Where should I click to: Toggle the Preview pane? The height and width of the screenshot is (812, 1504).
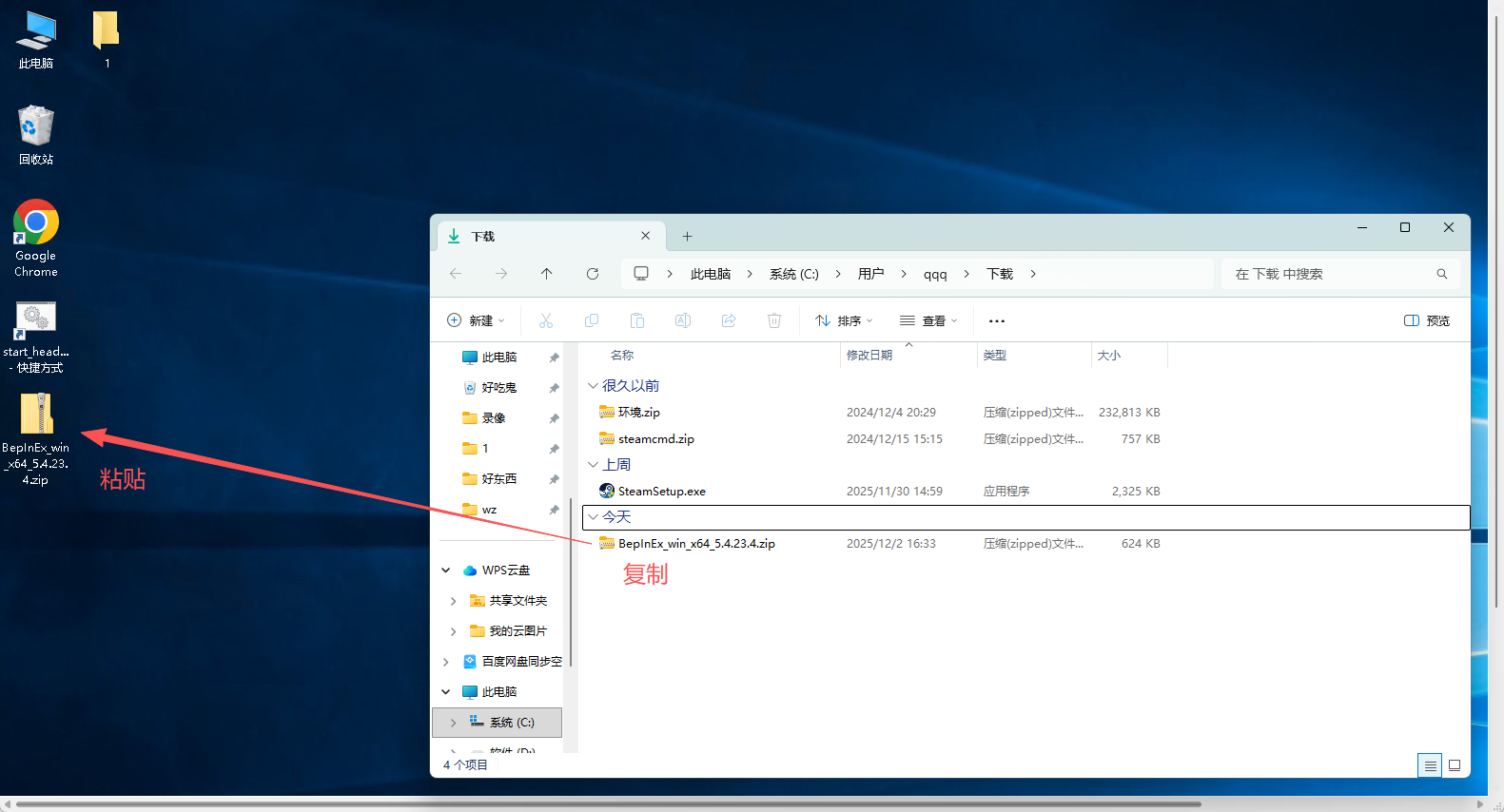point(1427,321)
